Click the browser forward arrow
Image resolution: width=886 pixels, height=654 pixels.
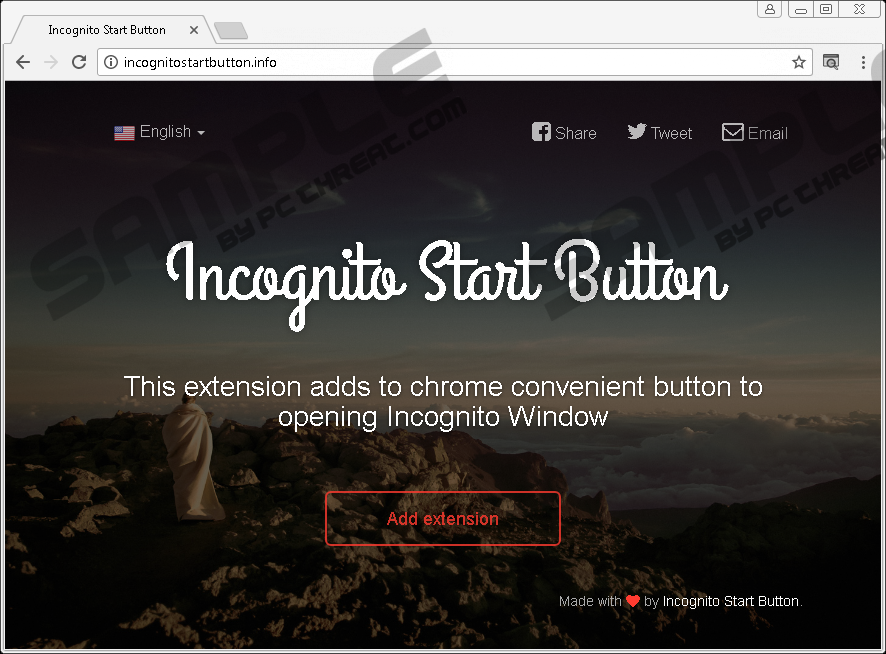pyautogui.click(x=51, y=62)
